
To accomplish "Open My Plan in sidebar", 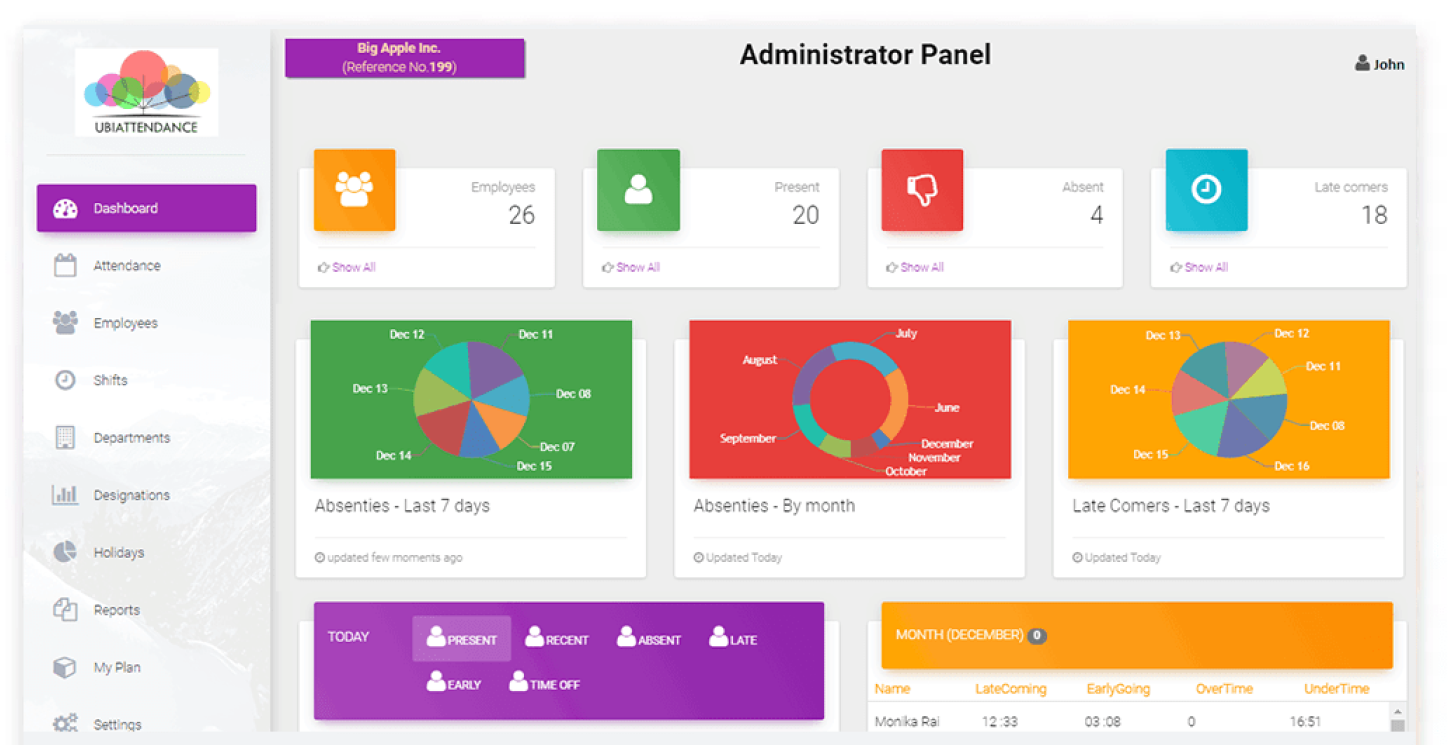I will [117, 668].
